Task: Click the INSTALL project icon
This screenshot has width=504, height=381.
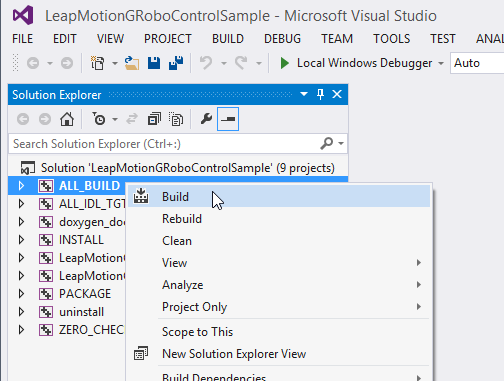Action: click(x=46, y=240)
